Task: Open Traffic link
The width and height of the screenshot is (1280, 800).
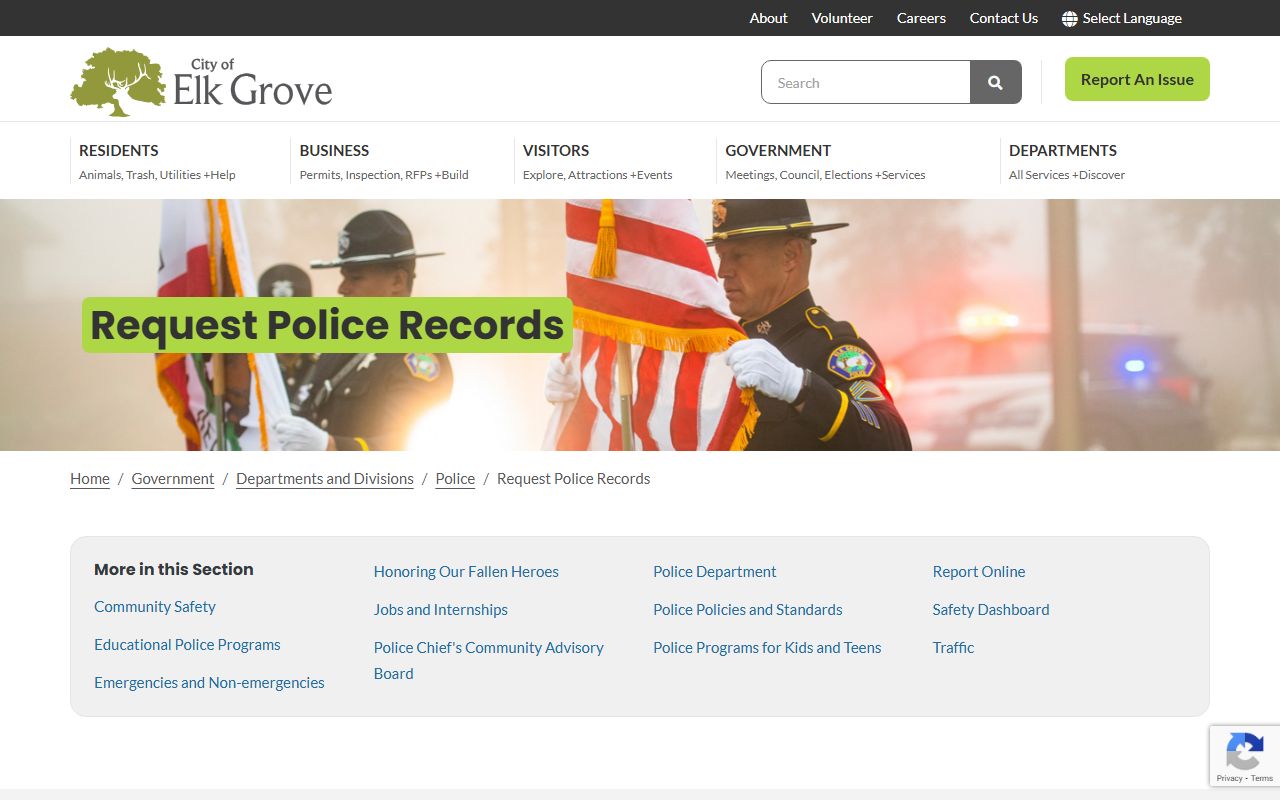Action: pyautogui.click(x=953, y=648)
